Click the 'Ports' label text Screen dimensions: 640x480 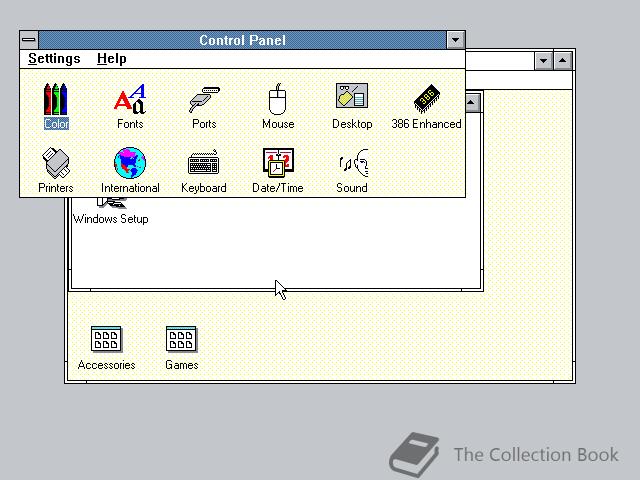(204, 124)
